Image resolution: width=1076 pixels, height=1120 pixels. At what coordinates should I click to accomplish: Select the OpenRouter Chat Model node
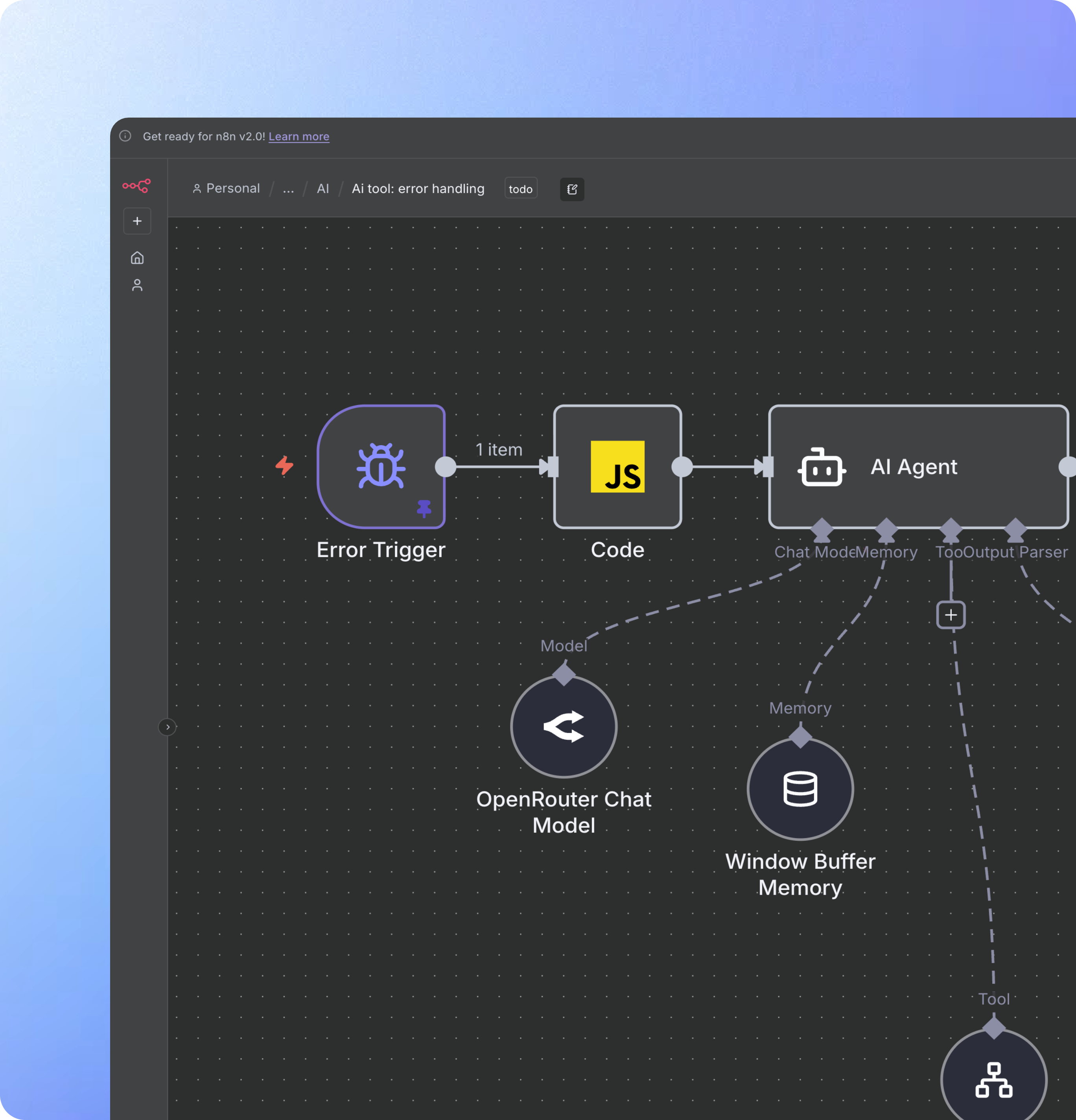click(564, 726)
